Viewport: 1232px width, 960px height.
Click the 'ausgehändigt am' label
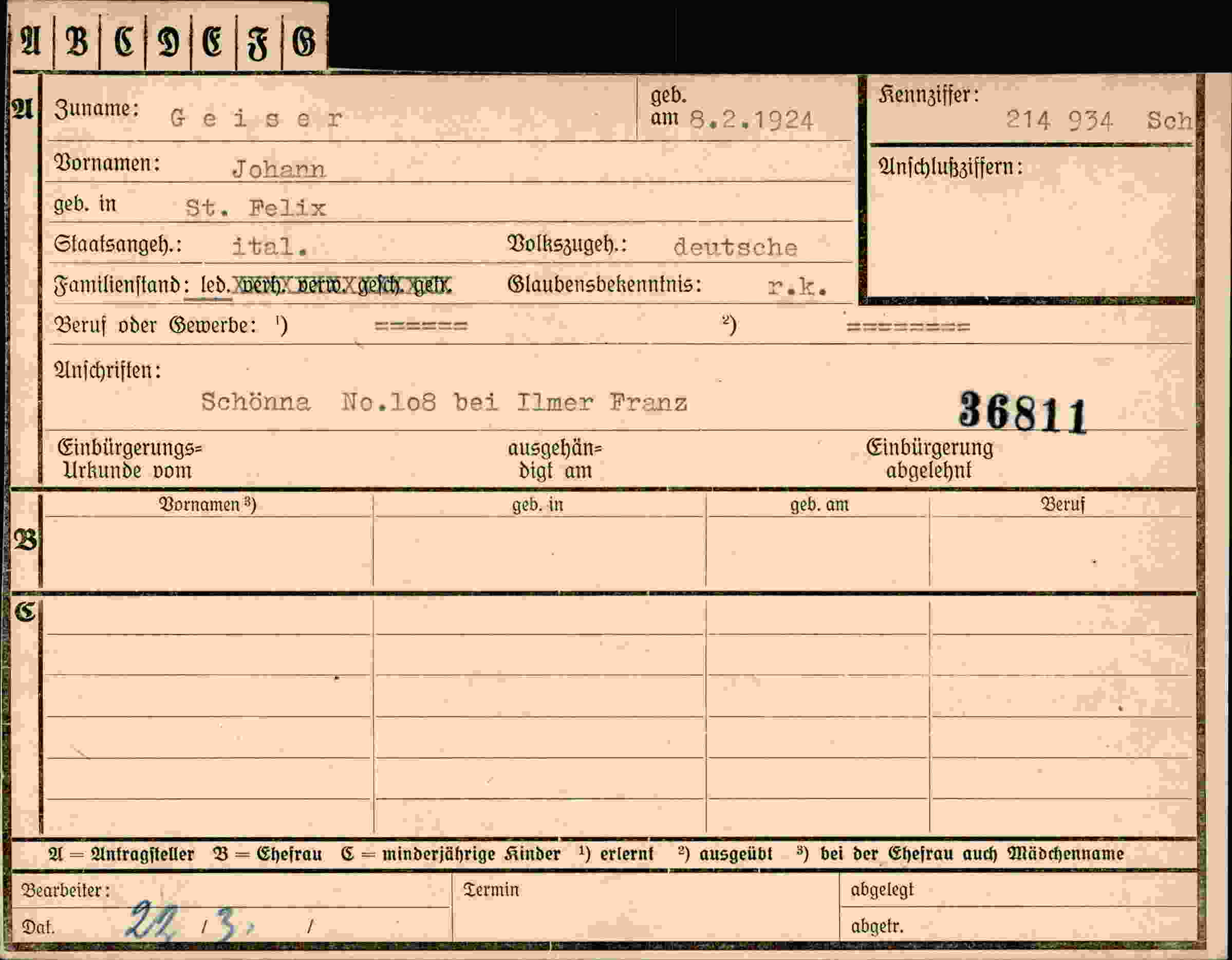[555, 459]
